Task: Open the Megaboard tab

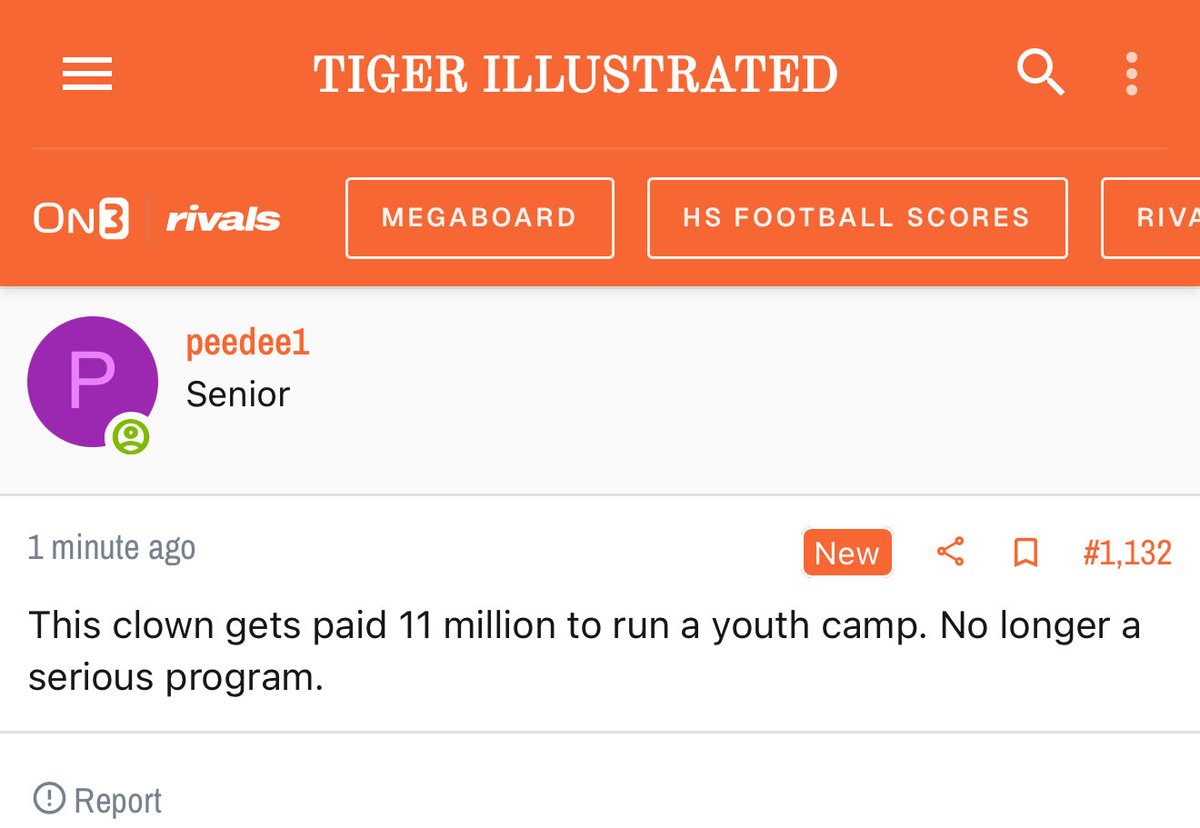Action: (479, 218)
